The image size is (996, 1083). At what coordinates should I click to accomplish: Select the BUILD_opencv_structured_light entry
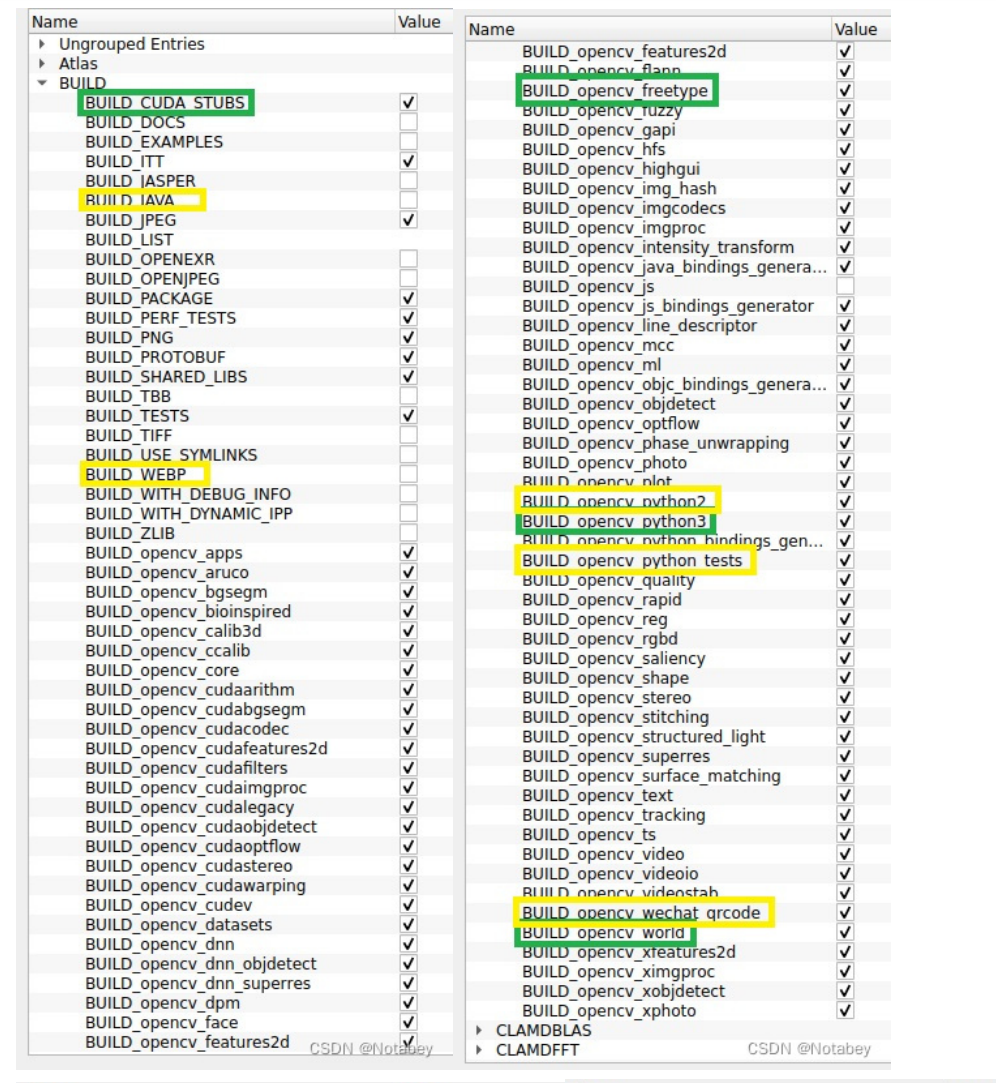644,737
